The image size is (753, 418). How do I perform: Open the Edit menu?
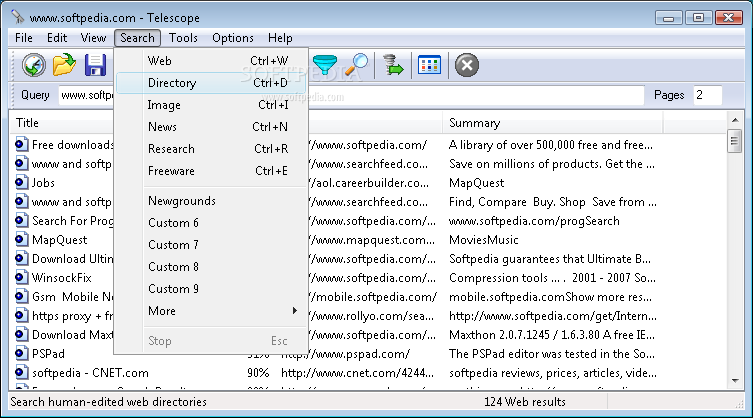pyautogui.click(x=57, y=37)
